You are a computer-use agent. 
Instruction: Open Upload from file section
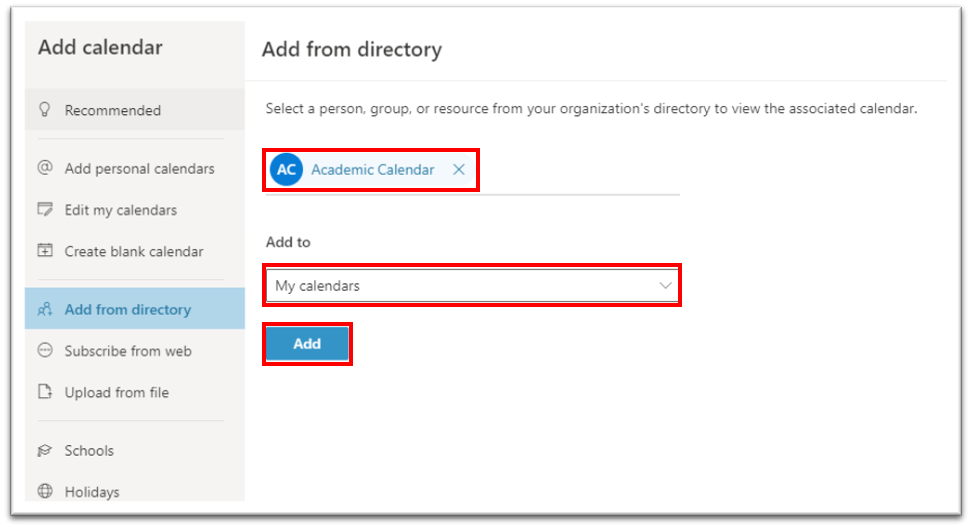pyautogui.click(x=117, y=392)
